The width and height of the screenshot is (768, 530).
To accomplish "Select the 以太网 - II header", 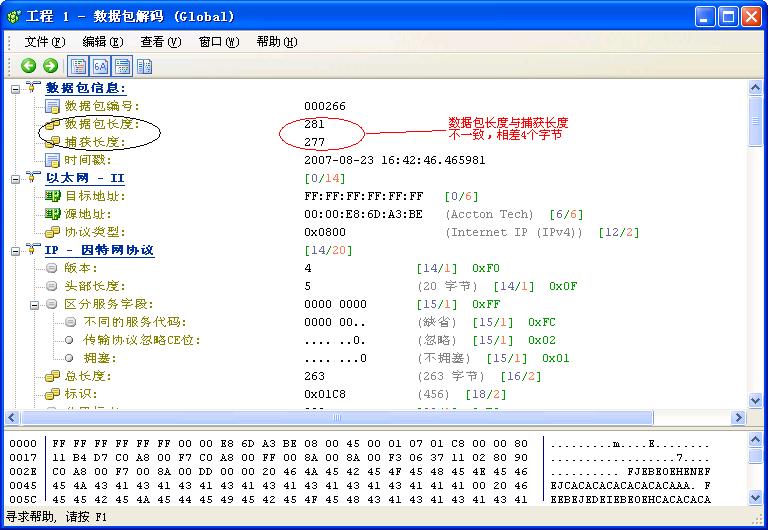I will (85, 178).
